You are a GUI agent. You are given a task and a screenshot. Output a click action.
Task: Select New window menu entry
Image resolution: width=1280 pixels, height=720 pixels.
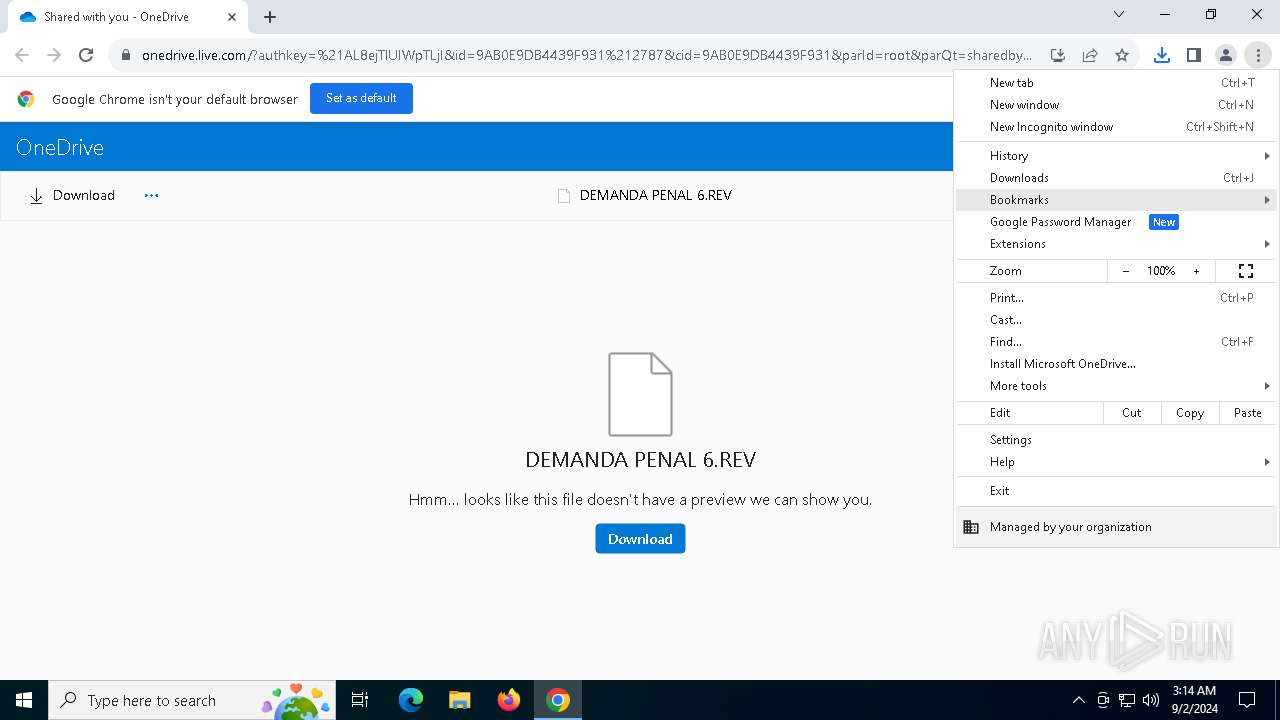click(1116, 105)
